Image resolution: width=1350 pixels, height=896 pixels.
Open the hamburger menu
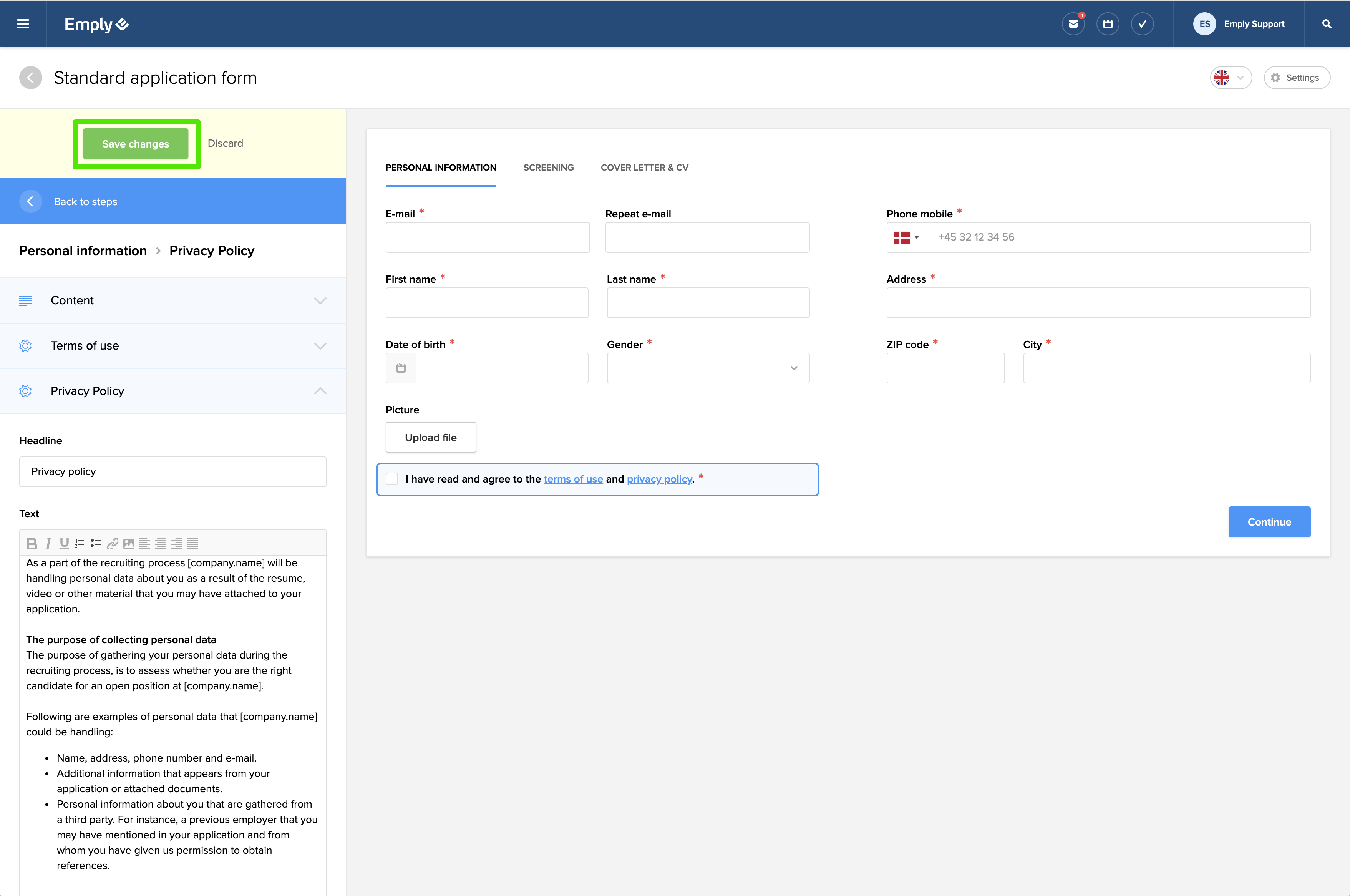pyautogui.click(x=23, y=24)
